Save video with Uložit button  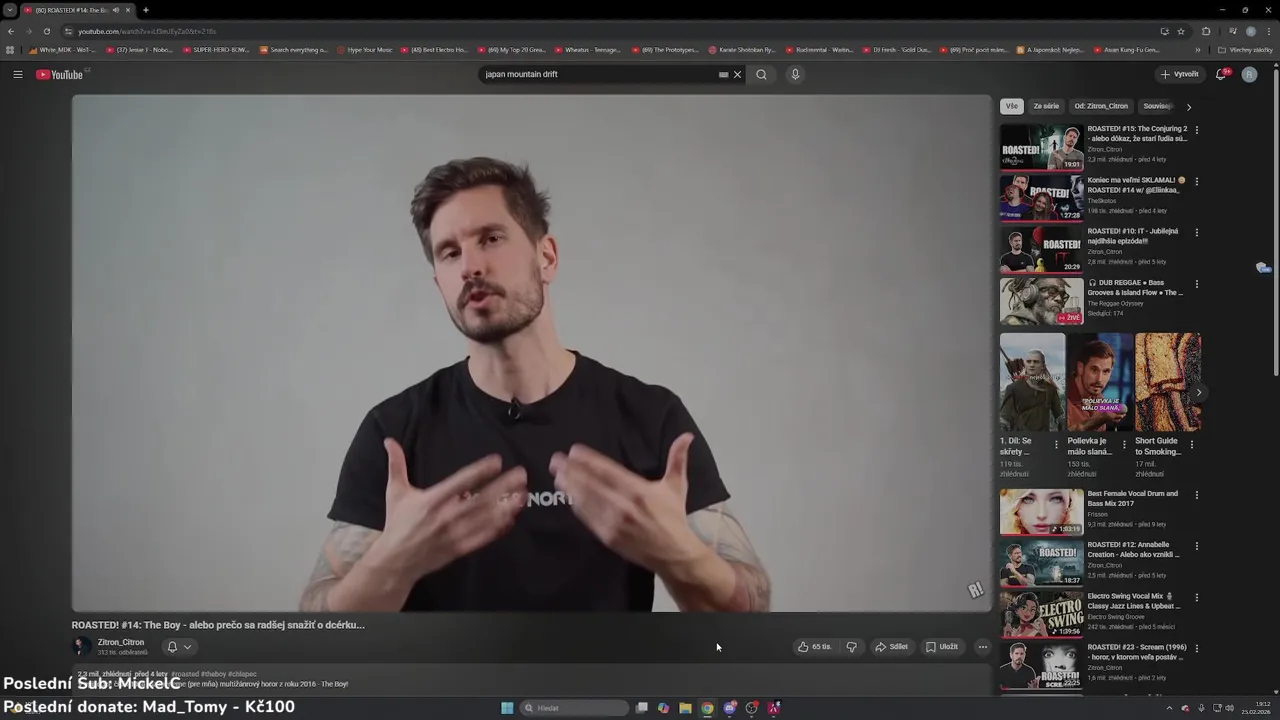point(942,647)
